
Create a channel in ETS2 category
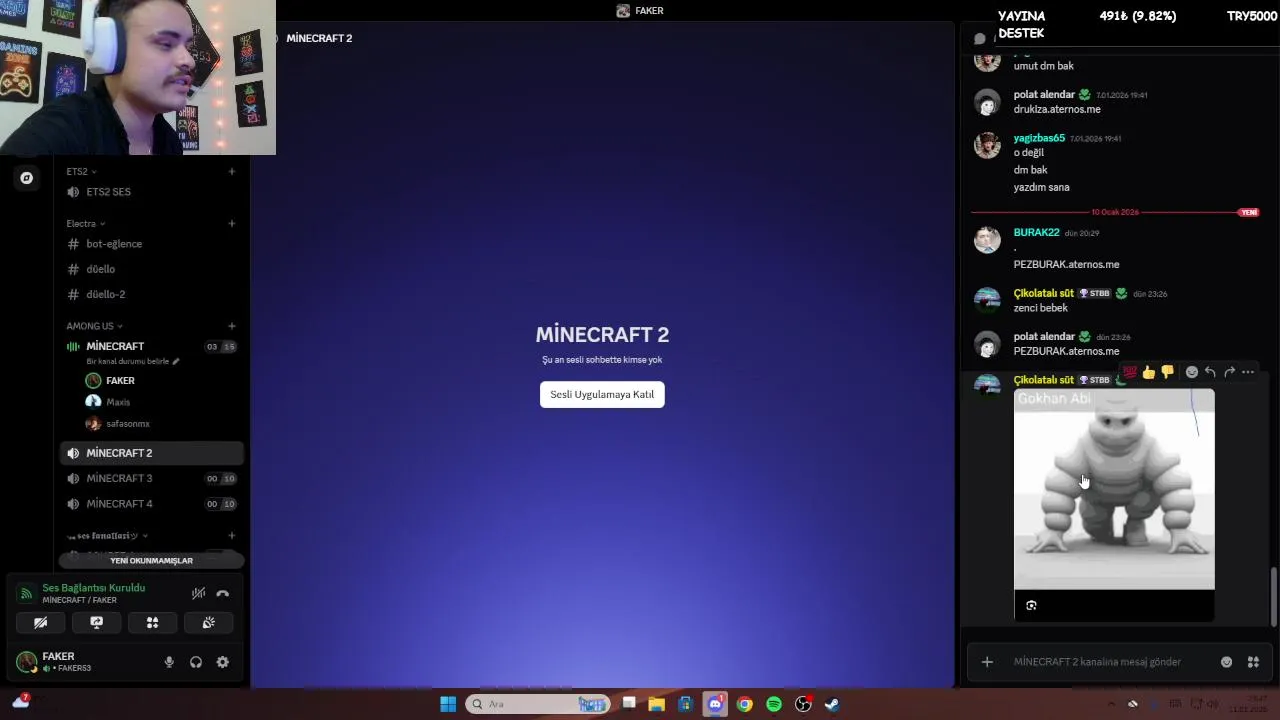pyautogui.click(x=232, y=171)
